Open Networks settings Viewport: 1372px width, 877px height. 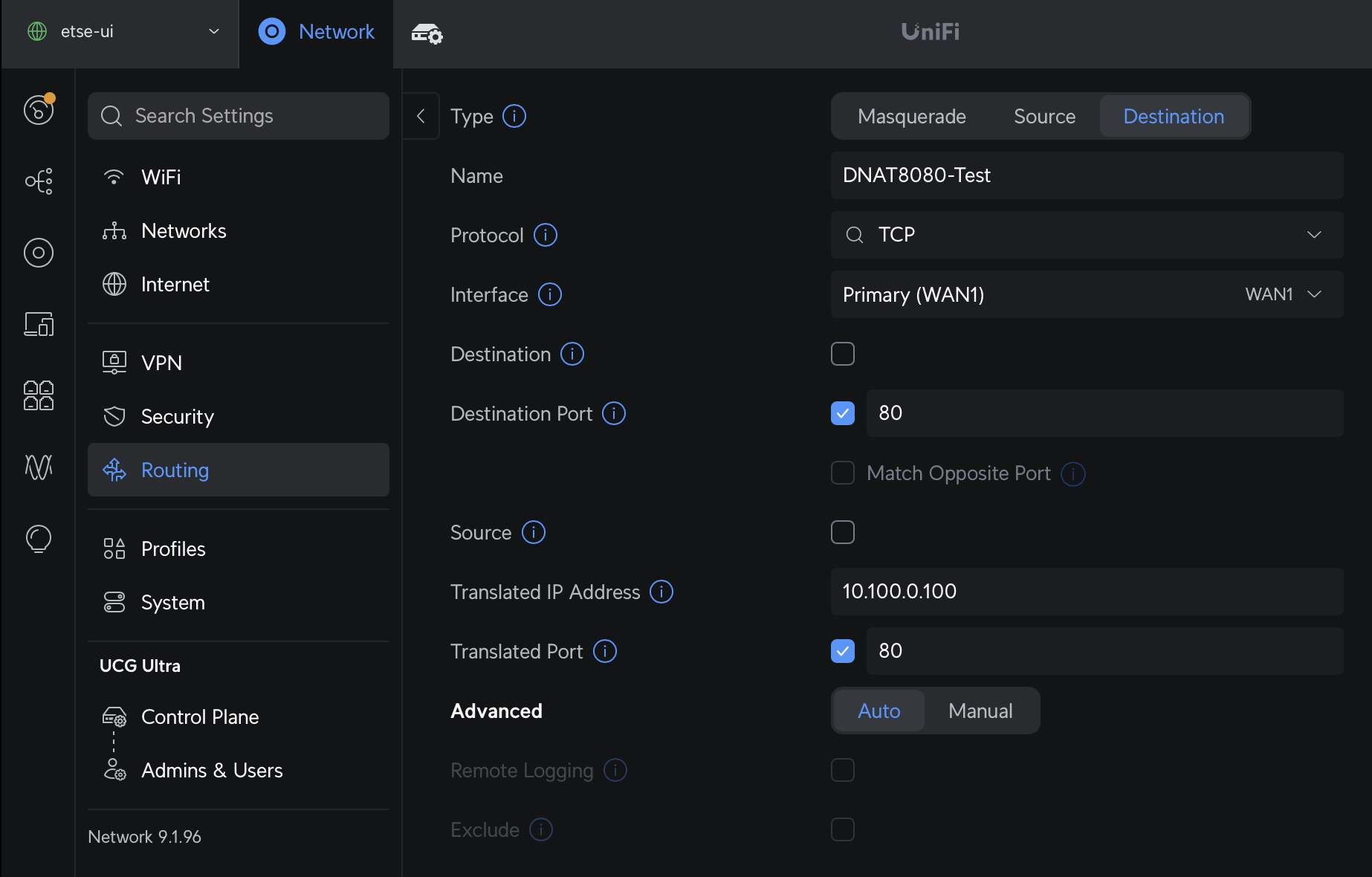pyautogui.click(x=239, y=230)
